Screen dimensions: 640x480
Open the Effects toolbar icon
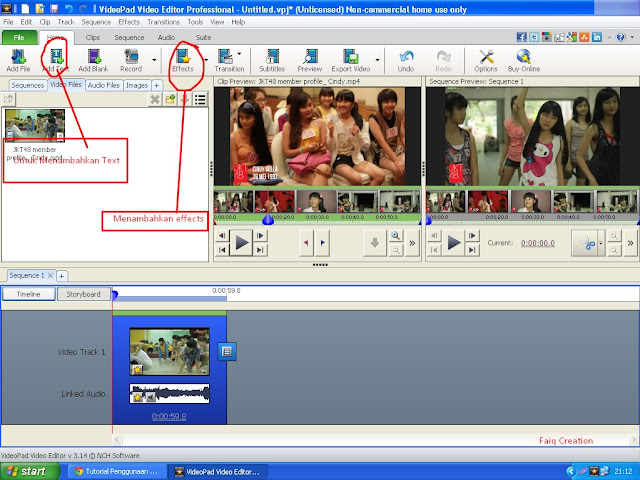pyautogui.click(x=183, y=60)
